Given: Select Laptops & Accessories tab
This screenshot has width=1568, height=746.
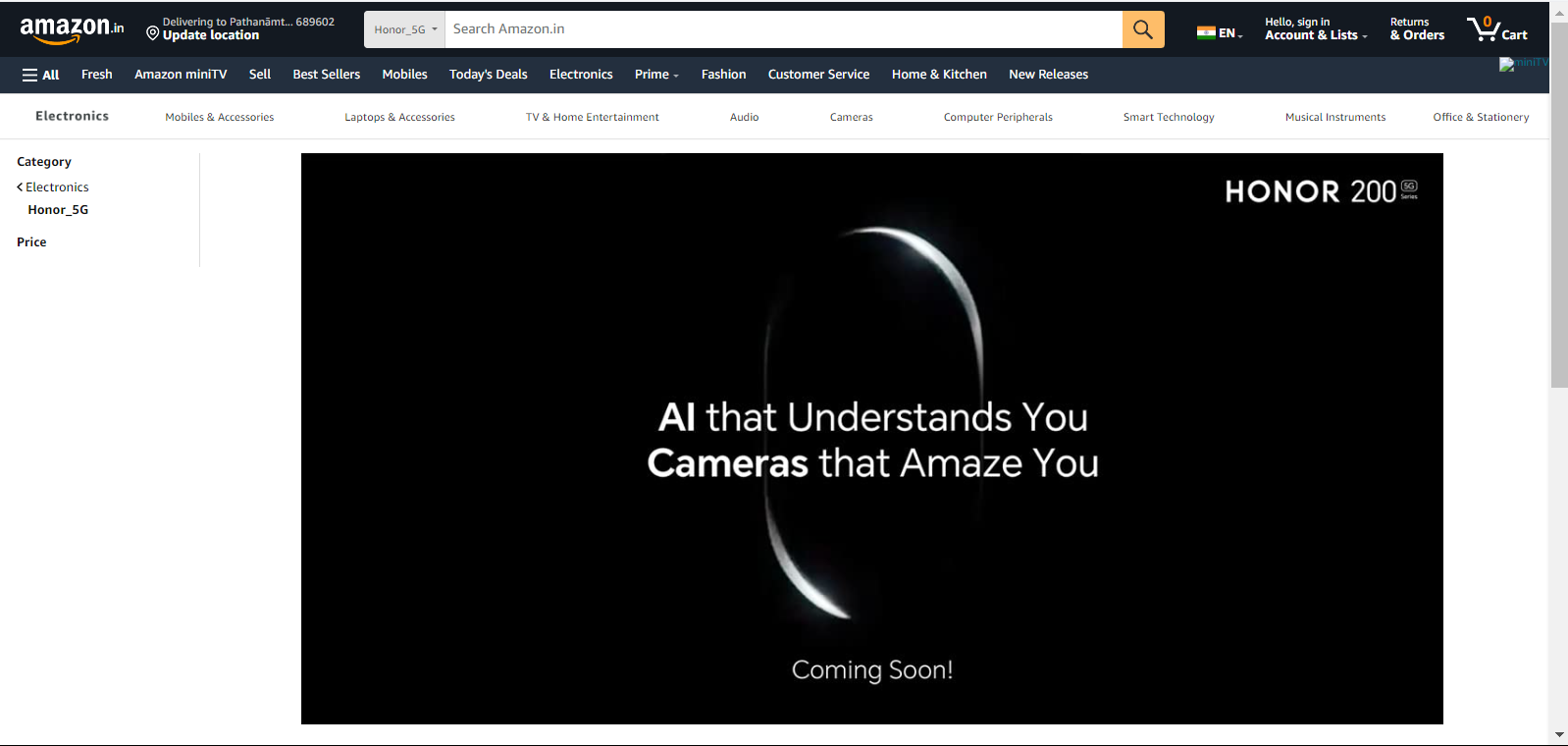Looking at the screenshot, I should click(x=399, y=117).
